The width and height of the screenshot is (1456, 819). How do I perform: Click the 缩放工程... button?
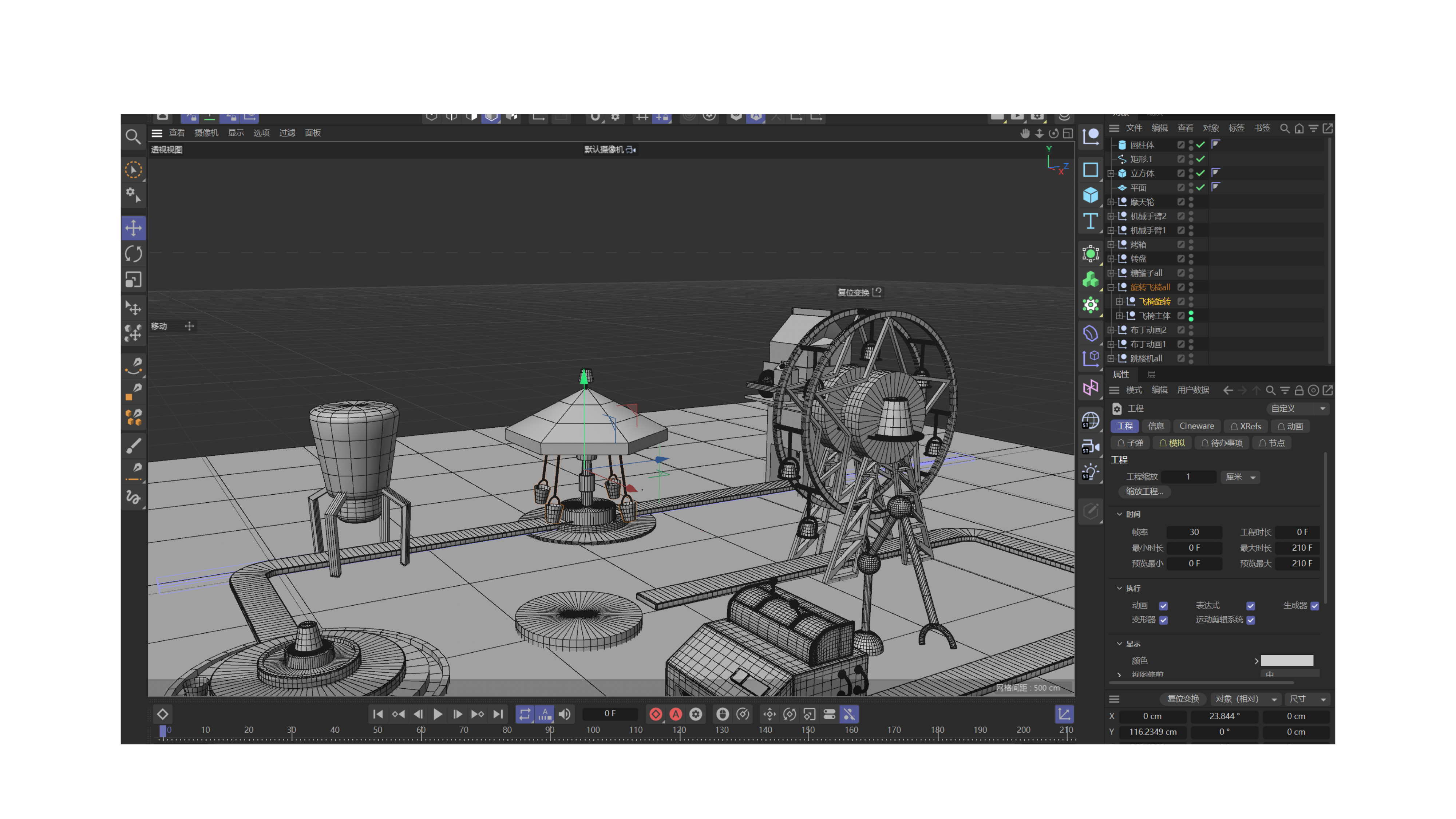pos(1144,492)
